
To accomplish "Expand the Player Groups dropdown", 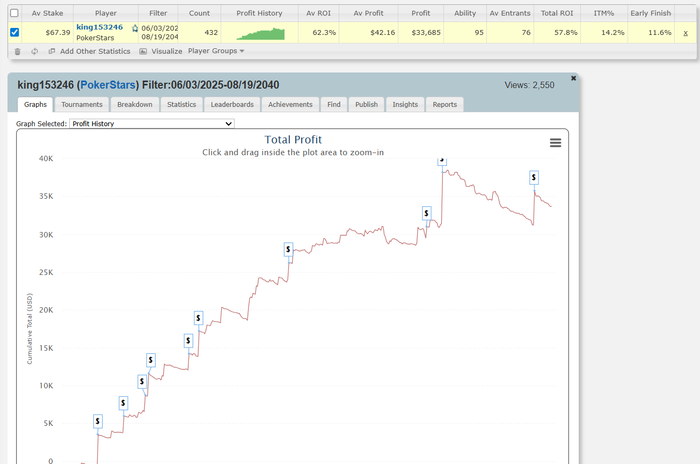I will (216, 51).
